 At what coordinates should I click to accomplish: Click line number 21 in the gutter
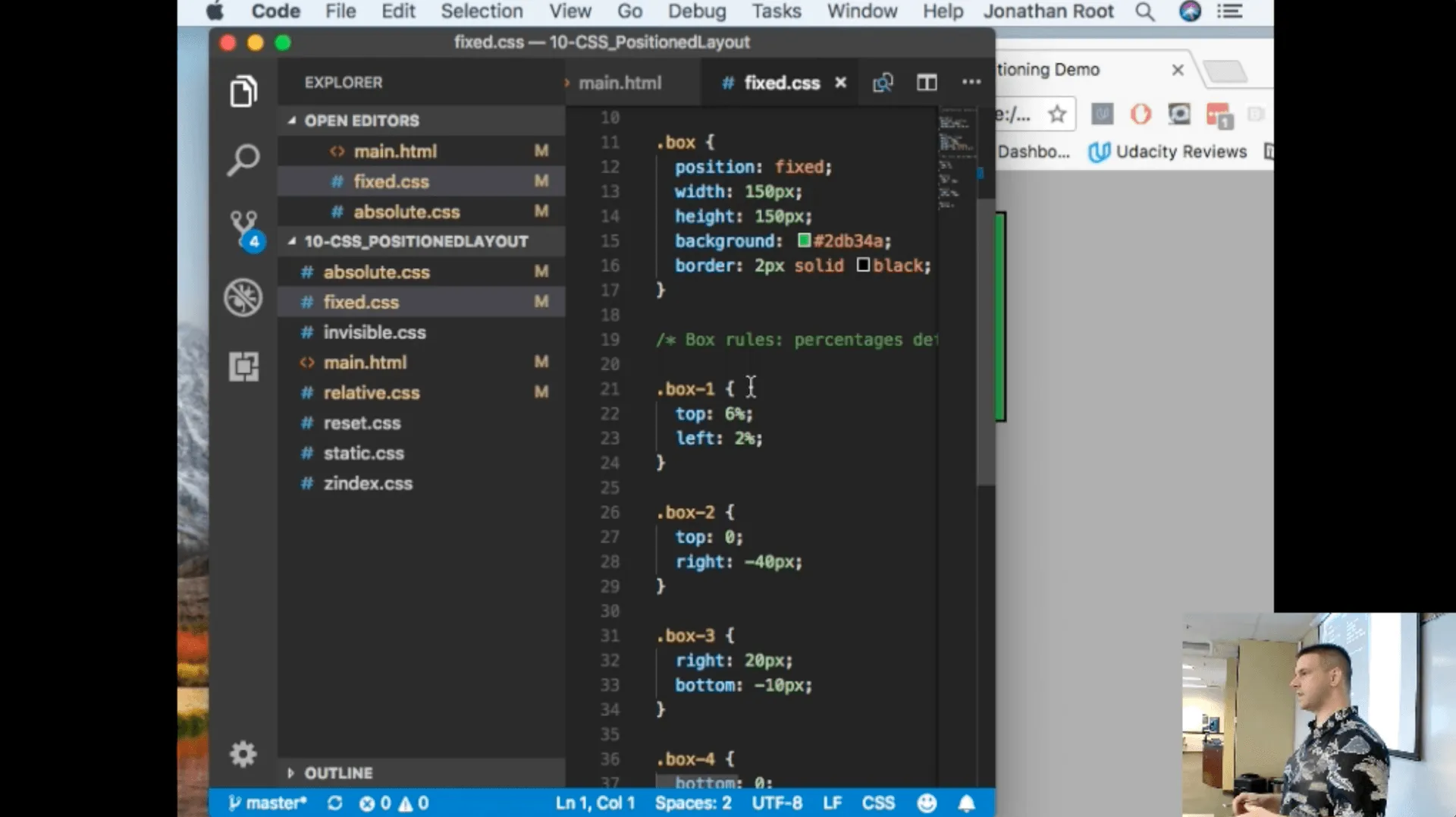pyautogui.click(x=610, y=389)
